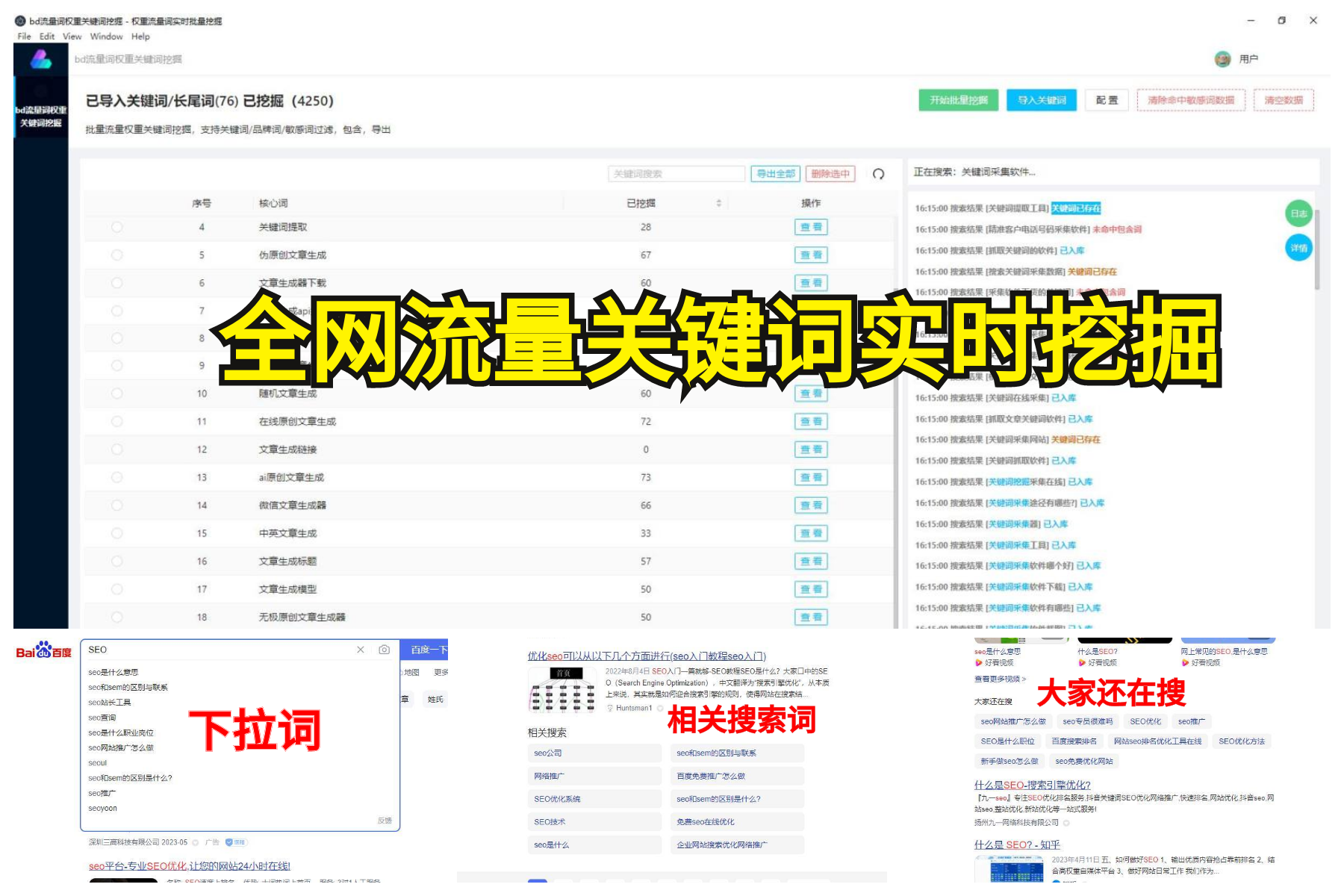Open the File menu
Screen dimensions: 1344x896
(x=23, y=37)
